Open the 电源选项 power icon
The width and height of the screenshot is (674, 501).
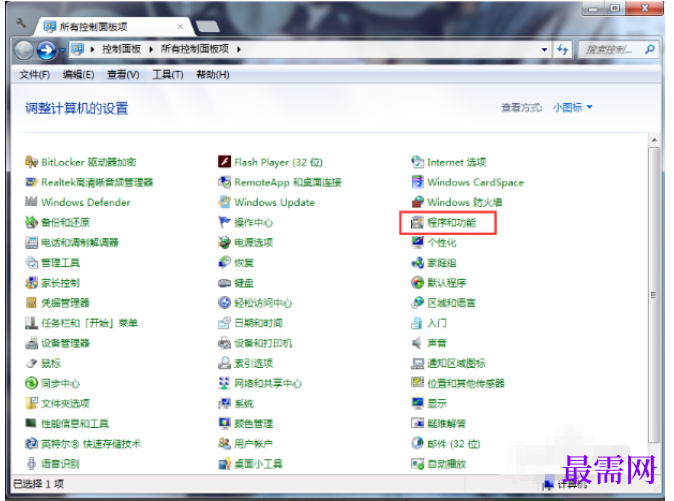coord(224,242)
